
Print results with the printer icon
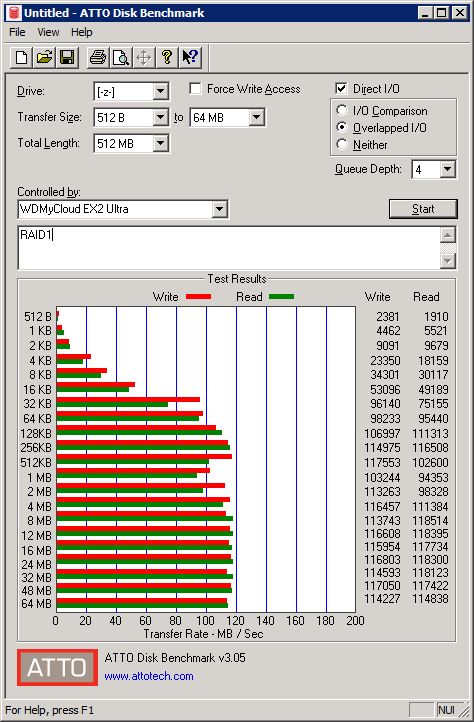pyautogui.click(x=98, y=58)
